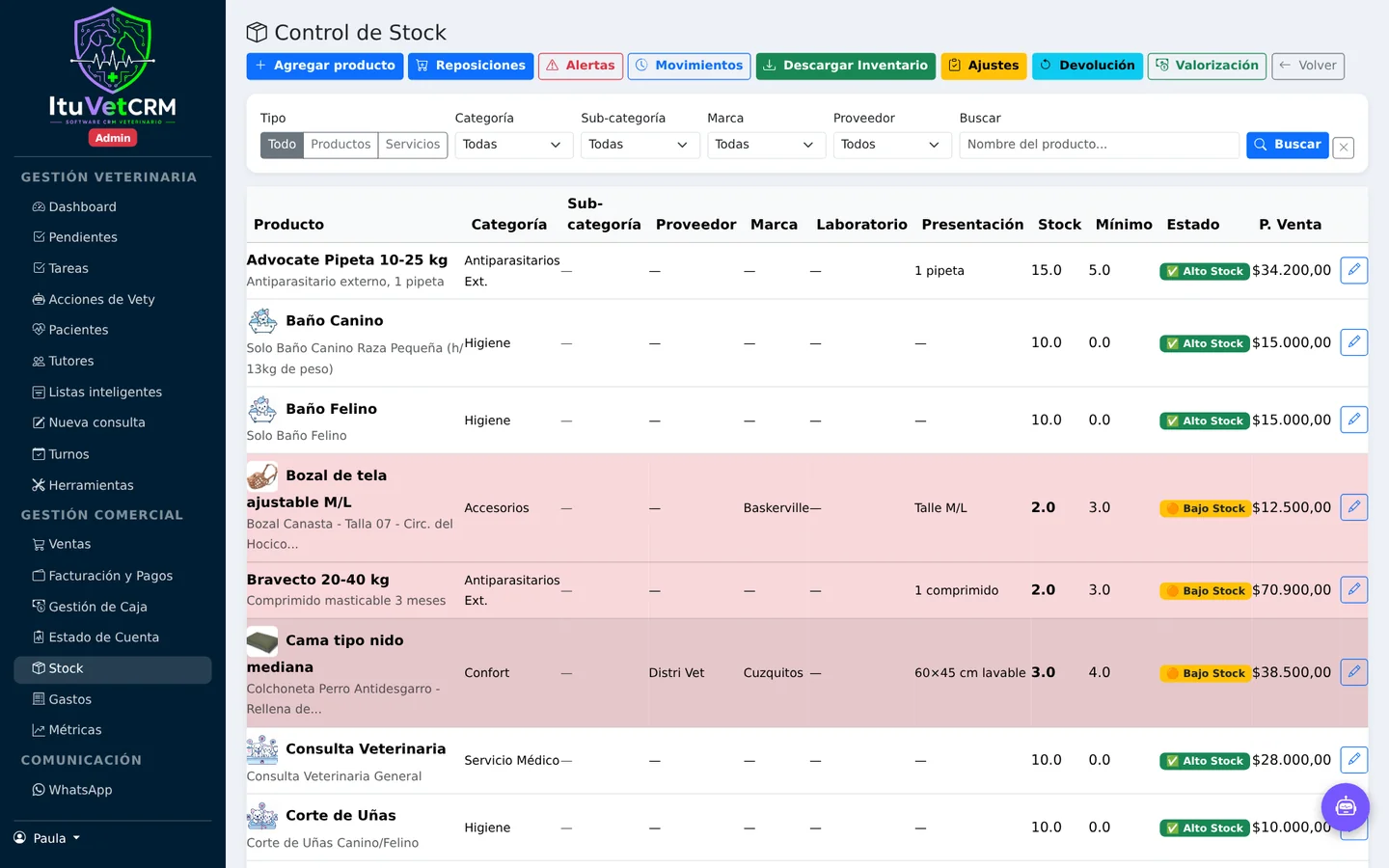The width and height of the screenshot is (1389, 868).
Task: Open the Marca filter dropdown
Action: pos(766,145)
